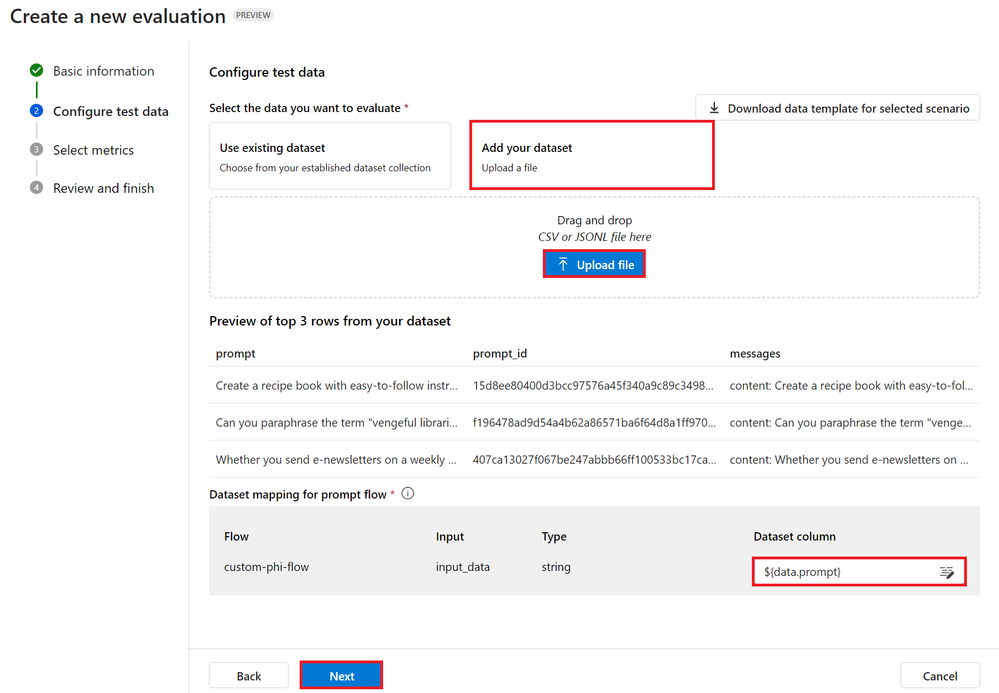Click the ${data.prompt} dataset column field

click(859, 572)
